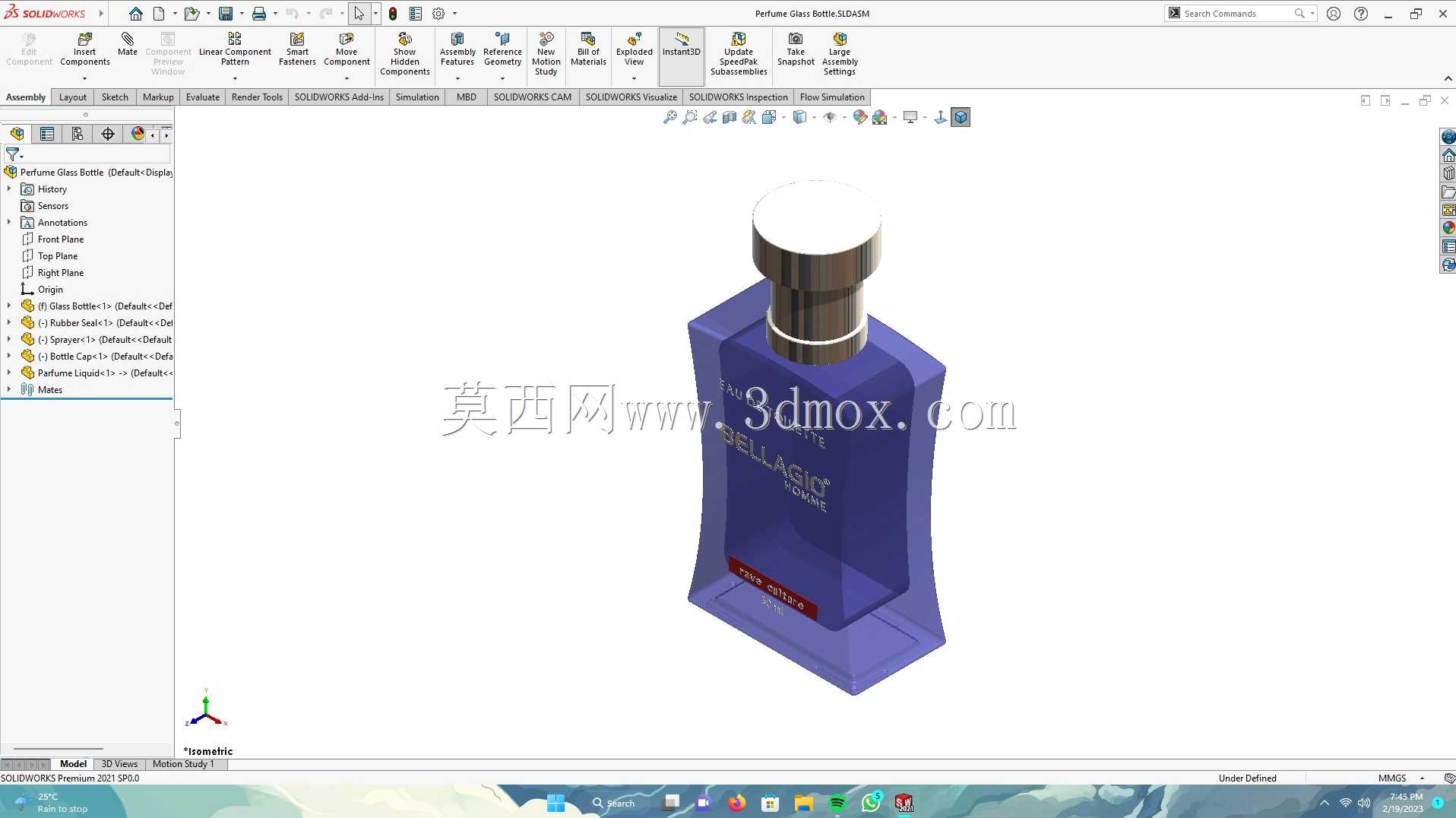Open the PropertyManager tab icon

47,134
